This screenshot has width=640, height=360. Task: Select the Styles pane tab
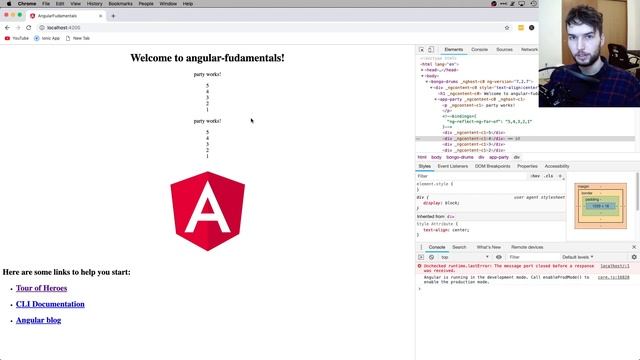tap(424, 167)
